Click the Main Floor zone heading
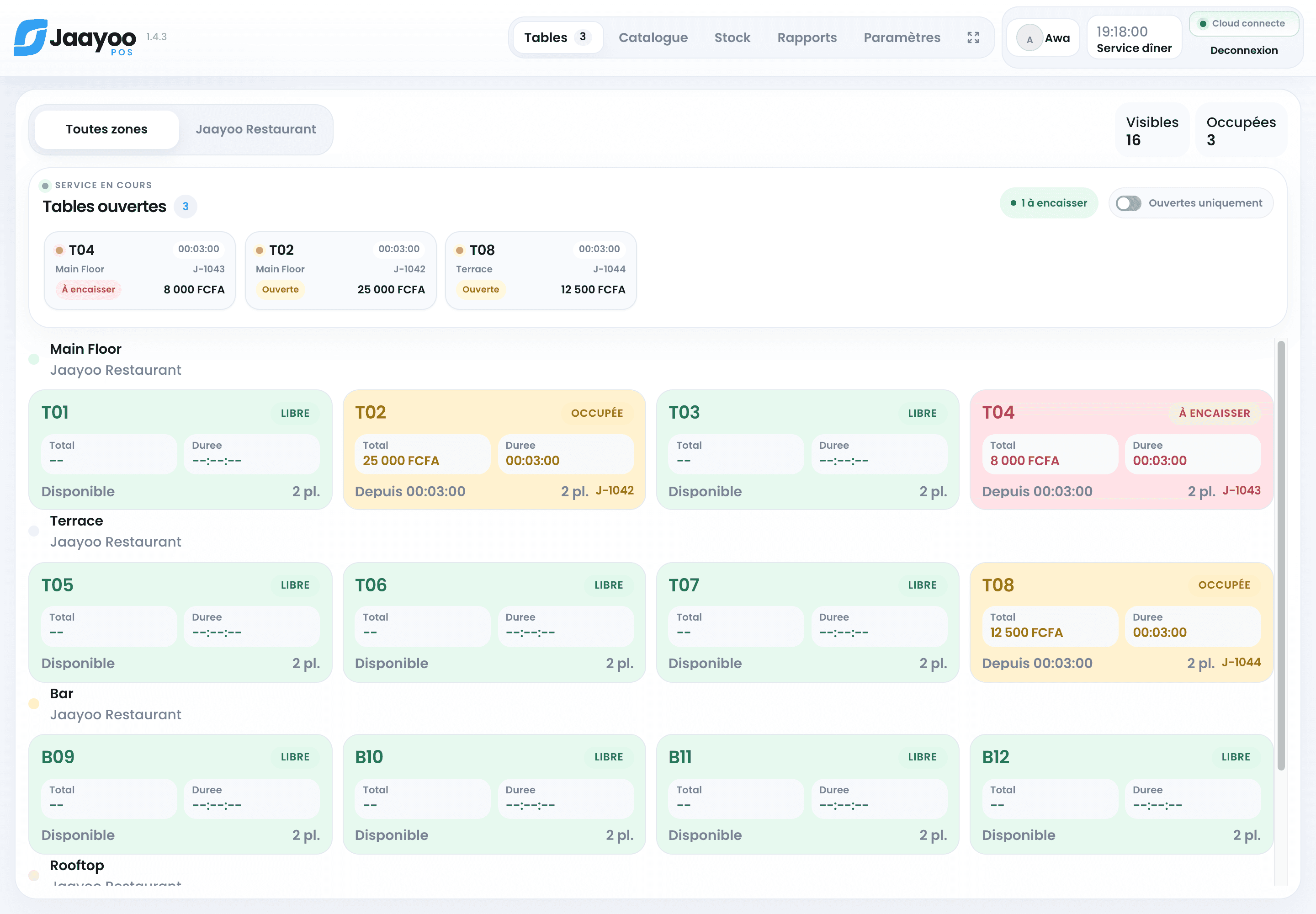The height and width of the screenshot is (914, 1316). 85,349
